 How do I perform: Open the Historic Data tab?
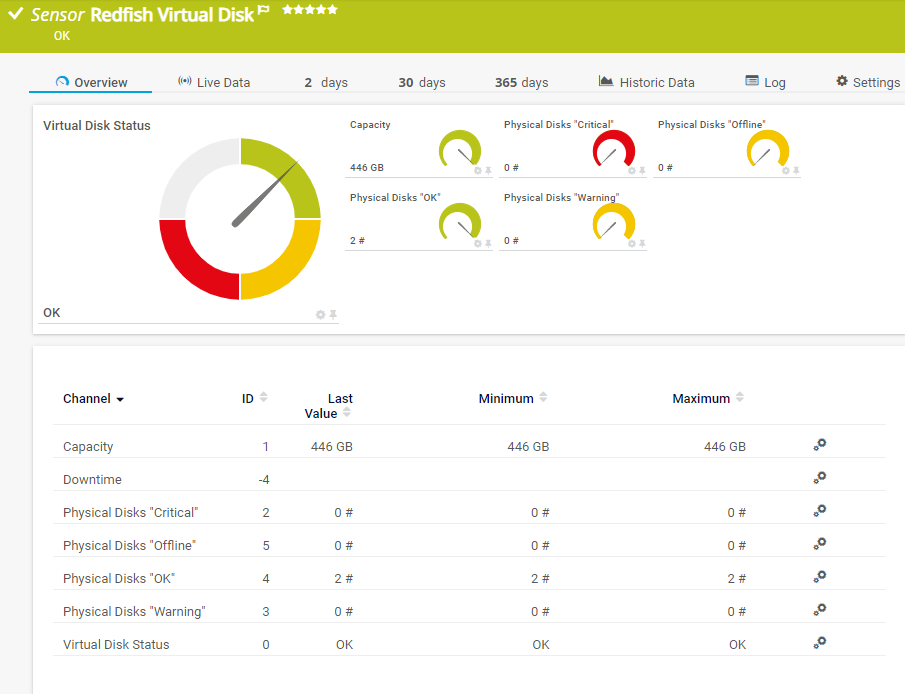(646, 82)
